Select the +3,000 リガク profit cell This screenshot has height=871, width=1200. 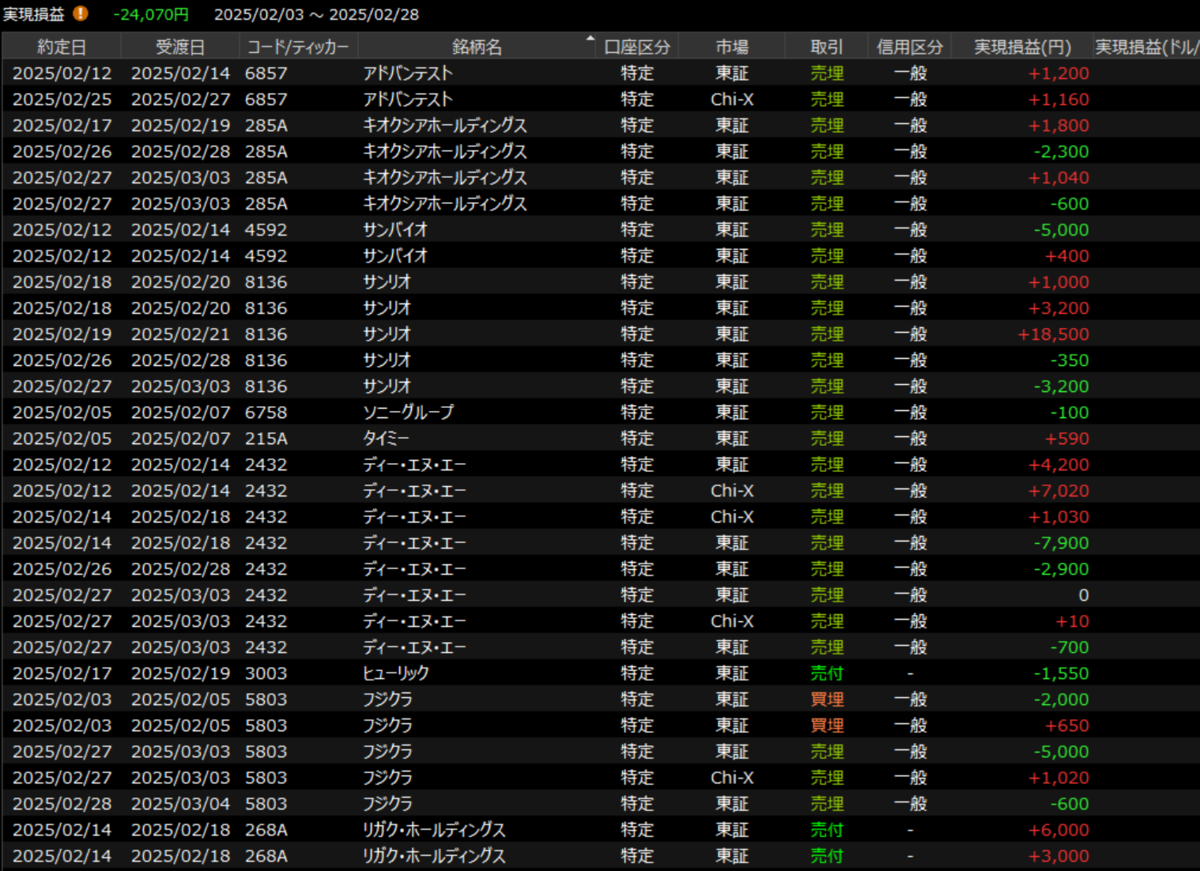point(1058,854)
